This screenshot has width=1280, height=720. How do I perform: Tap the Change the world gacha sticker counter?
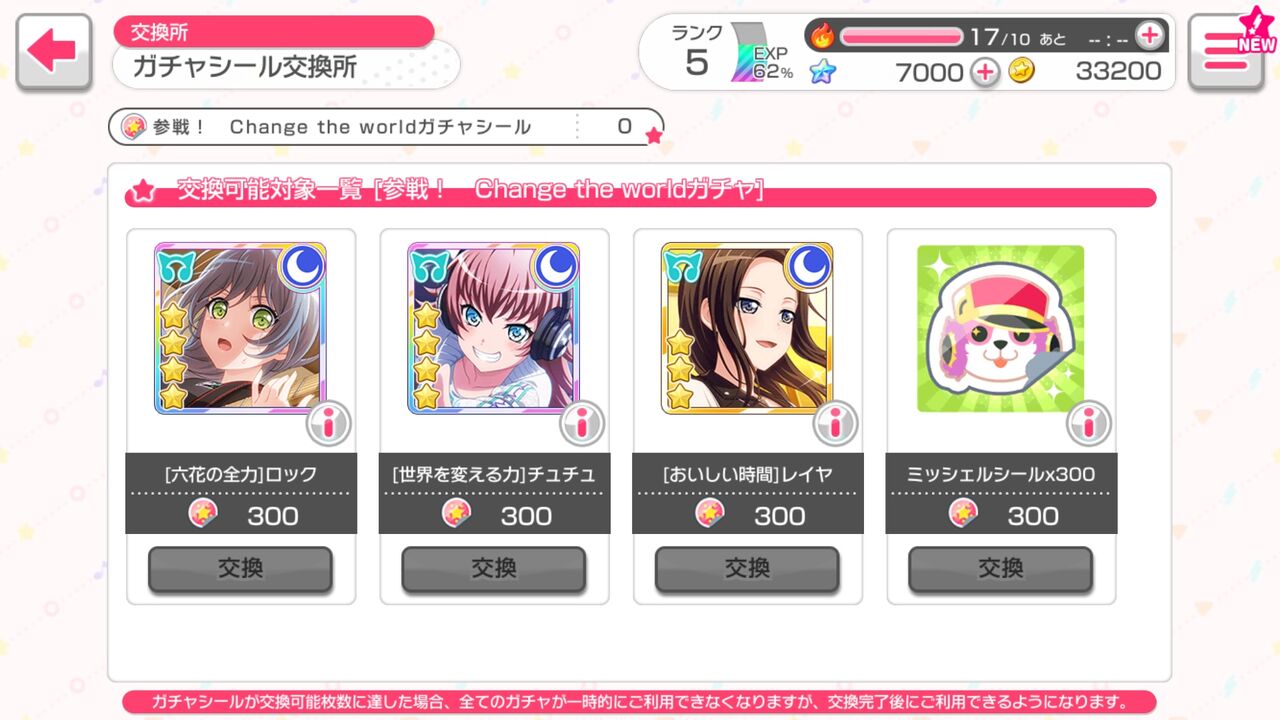(385, 127)
